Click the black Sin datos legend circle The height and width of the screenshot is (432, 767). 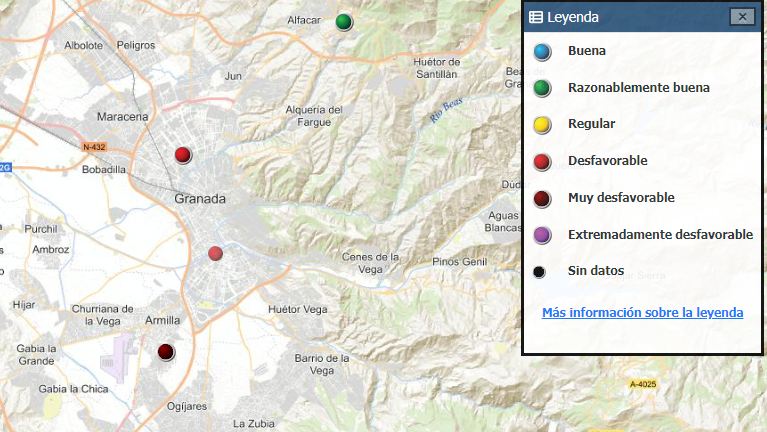pyautogui.click(x=540, y=271)
